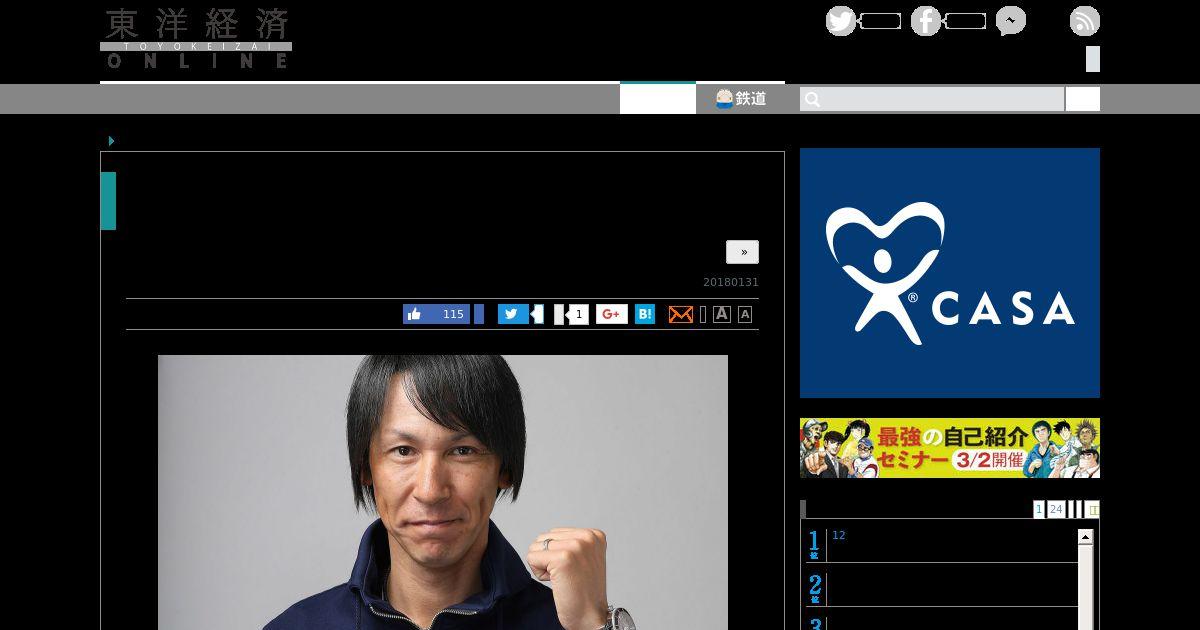
Task: Open the 鉄道 railway tab
Action: tap(741, 98)
